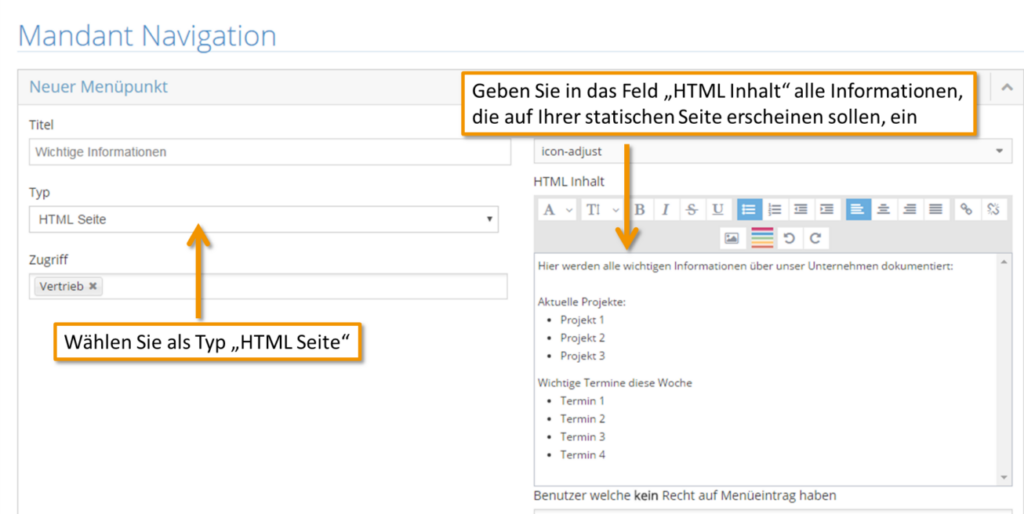The image size is (1024, 514).
Task: Click the decrease indent icon
Action: click(801, 210)
